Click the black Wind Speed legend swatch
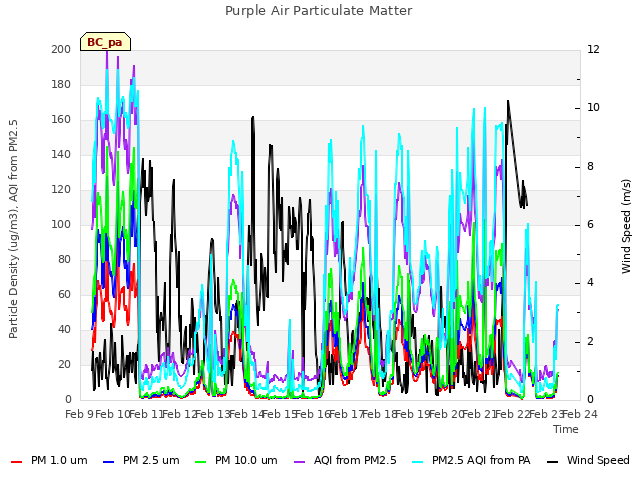 [552, 462]
